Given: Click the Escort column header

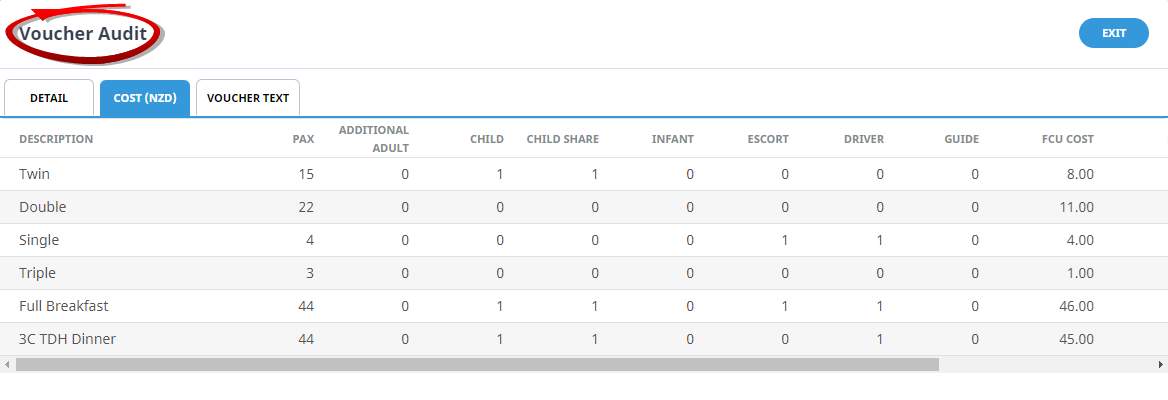Looking at the screenshot, I should tap(767, 139).
